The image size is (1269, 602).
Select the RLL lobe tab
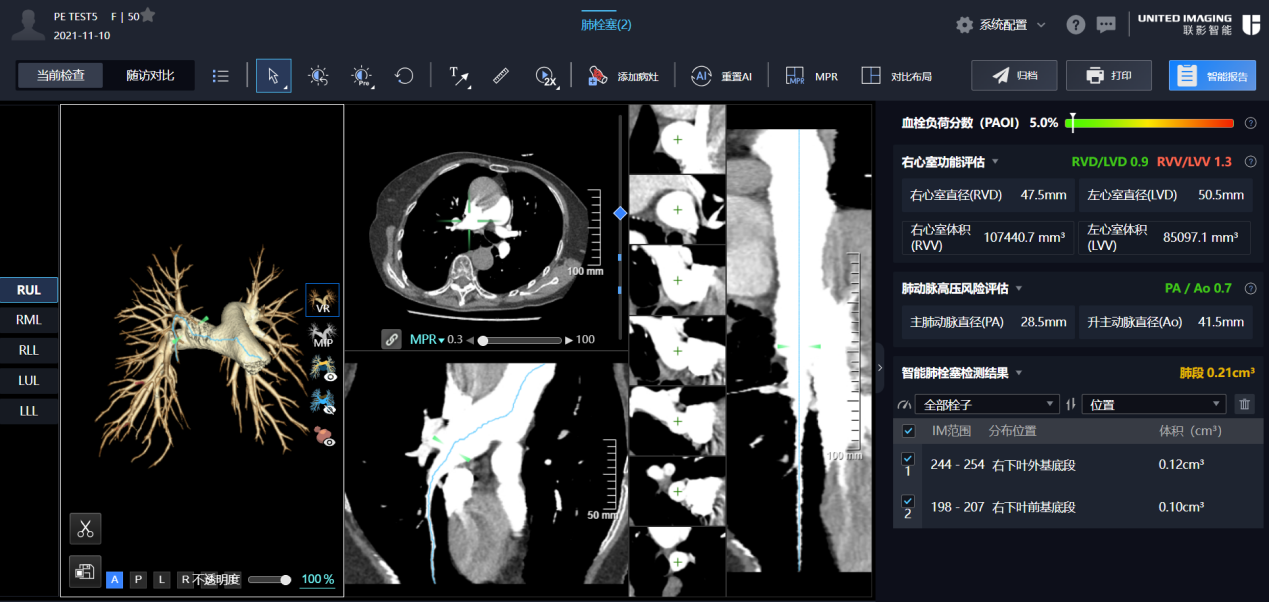29,350
